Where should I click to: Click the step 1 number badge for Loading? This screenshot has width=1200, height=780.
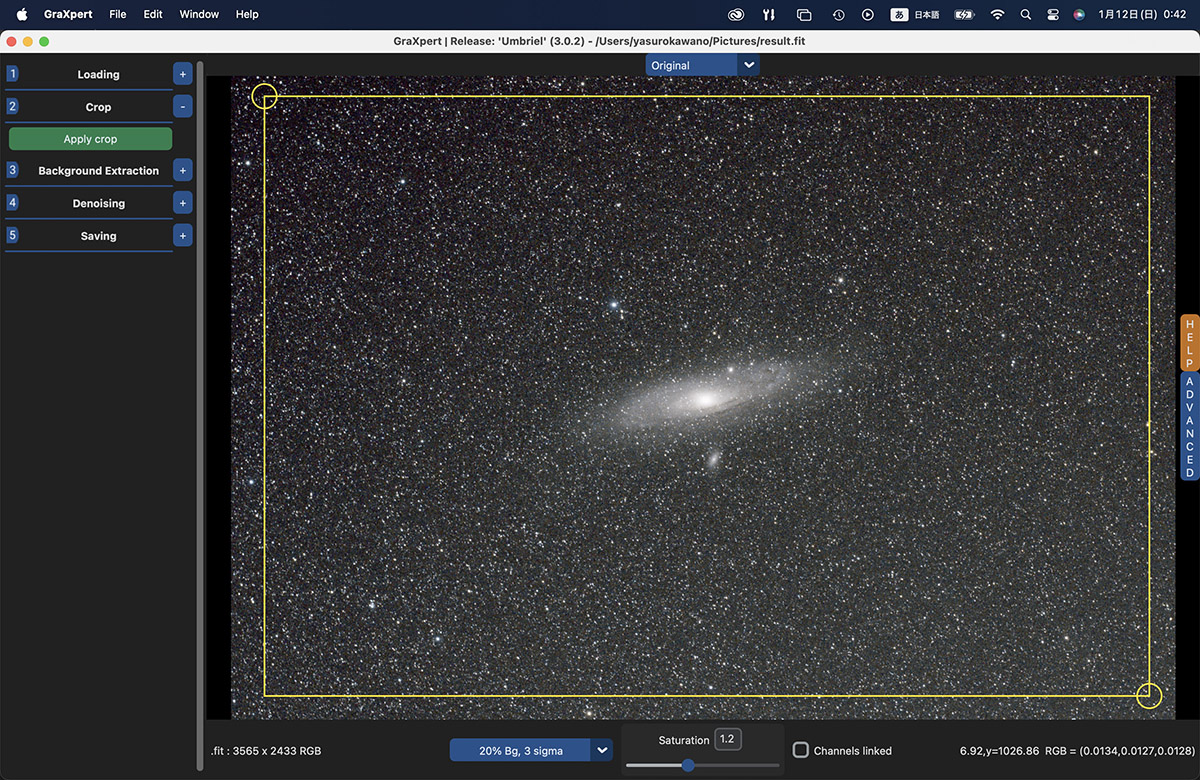12,74
